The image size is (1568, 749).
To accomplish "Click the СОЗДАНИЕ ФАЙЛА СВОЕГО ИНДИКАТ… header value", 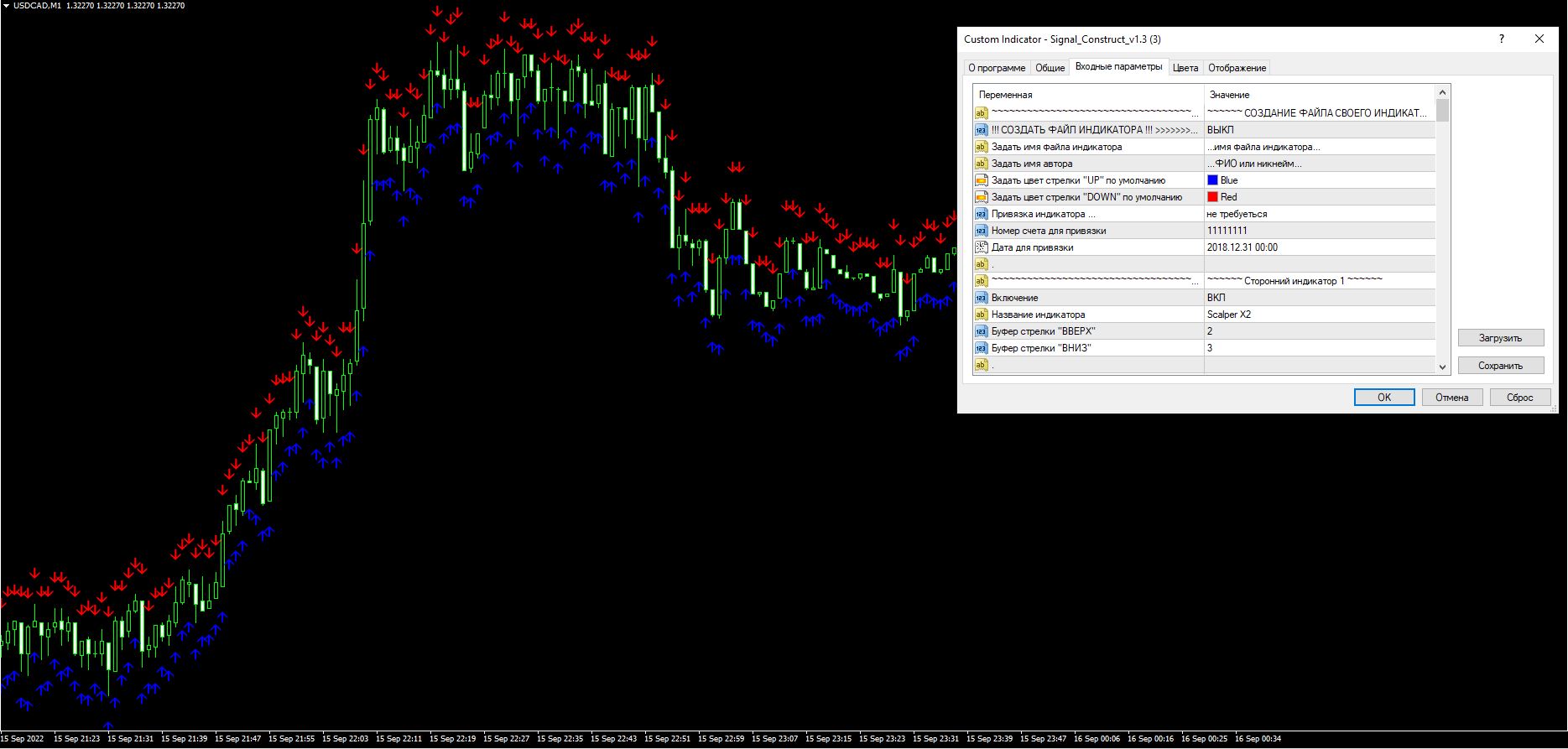I will click(1317, 113).
